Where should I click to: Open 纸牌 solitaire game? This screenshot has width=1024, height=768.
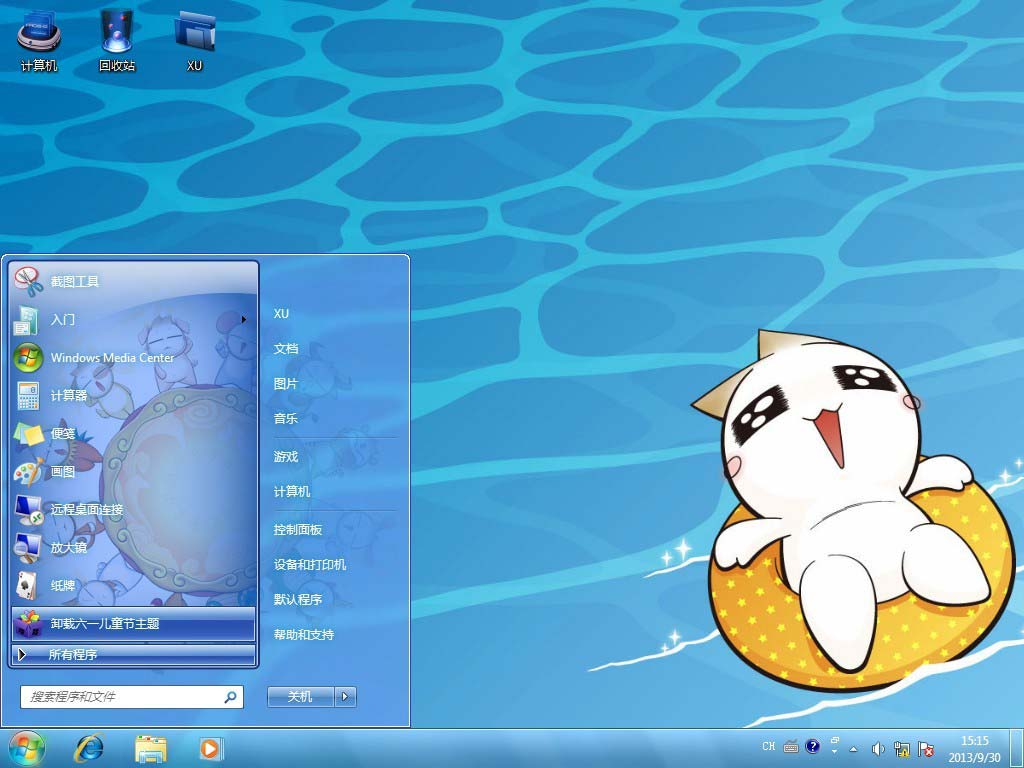63,585
